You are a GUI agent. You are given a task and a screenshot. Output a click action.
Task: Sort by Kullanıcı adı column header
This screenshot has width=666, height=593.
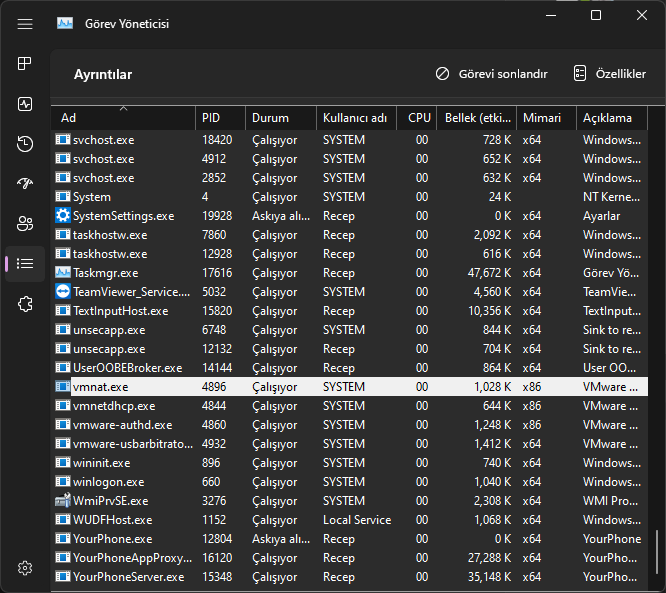coord(354,118)
